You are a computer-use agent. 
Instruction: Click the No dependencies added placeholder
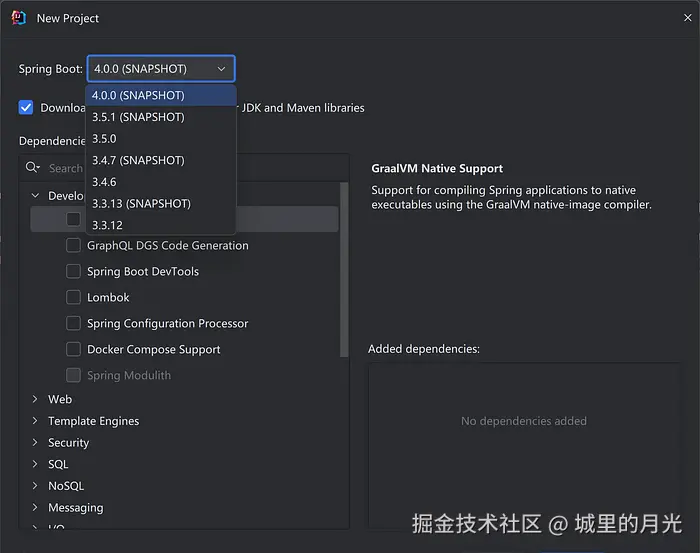(x=524, y=421)
